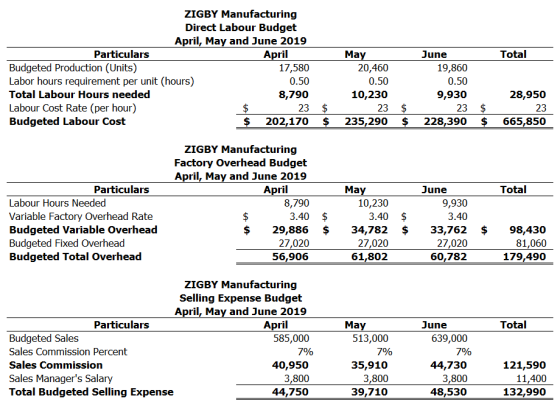The image size is (560, 404).
Task: Click April total overhead 56,906
Action: [290, 257]
